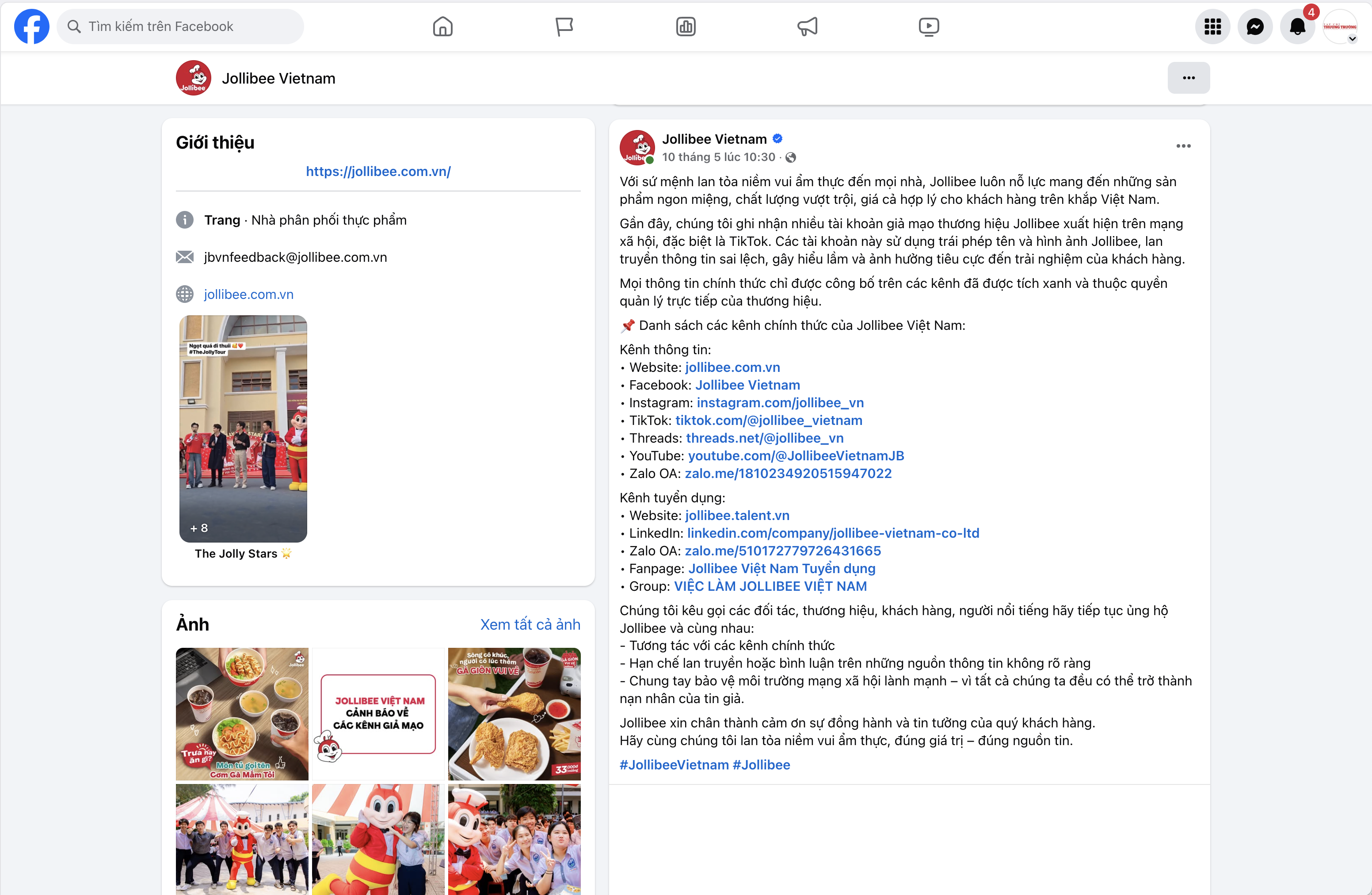Open https://jollibee.com.vn/ link in intro

coord(378,171)
